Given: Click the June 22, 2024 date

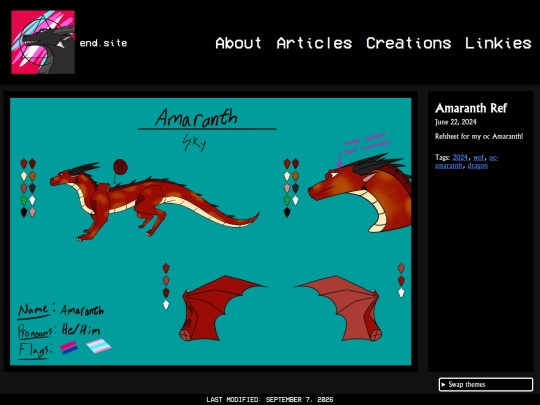Looking at the screenshot, I should [456, 122].
